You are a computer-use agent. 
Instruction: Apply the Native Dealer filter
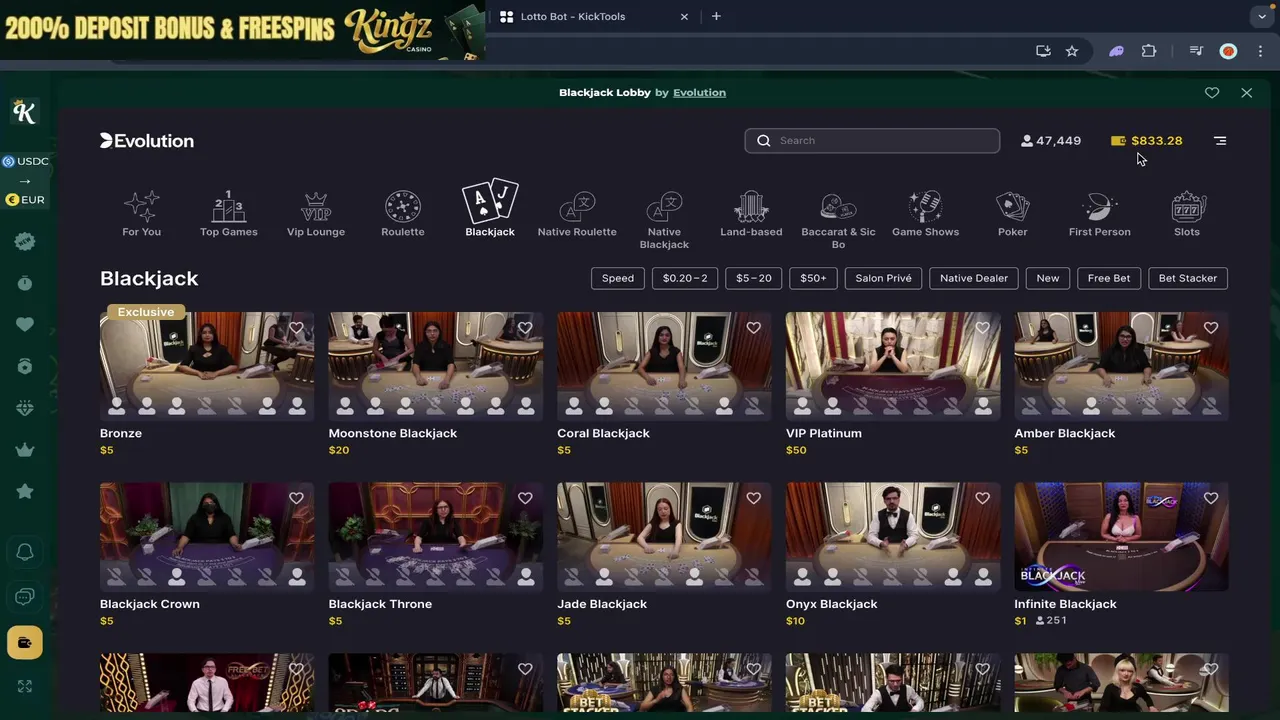(974, 278)
